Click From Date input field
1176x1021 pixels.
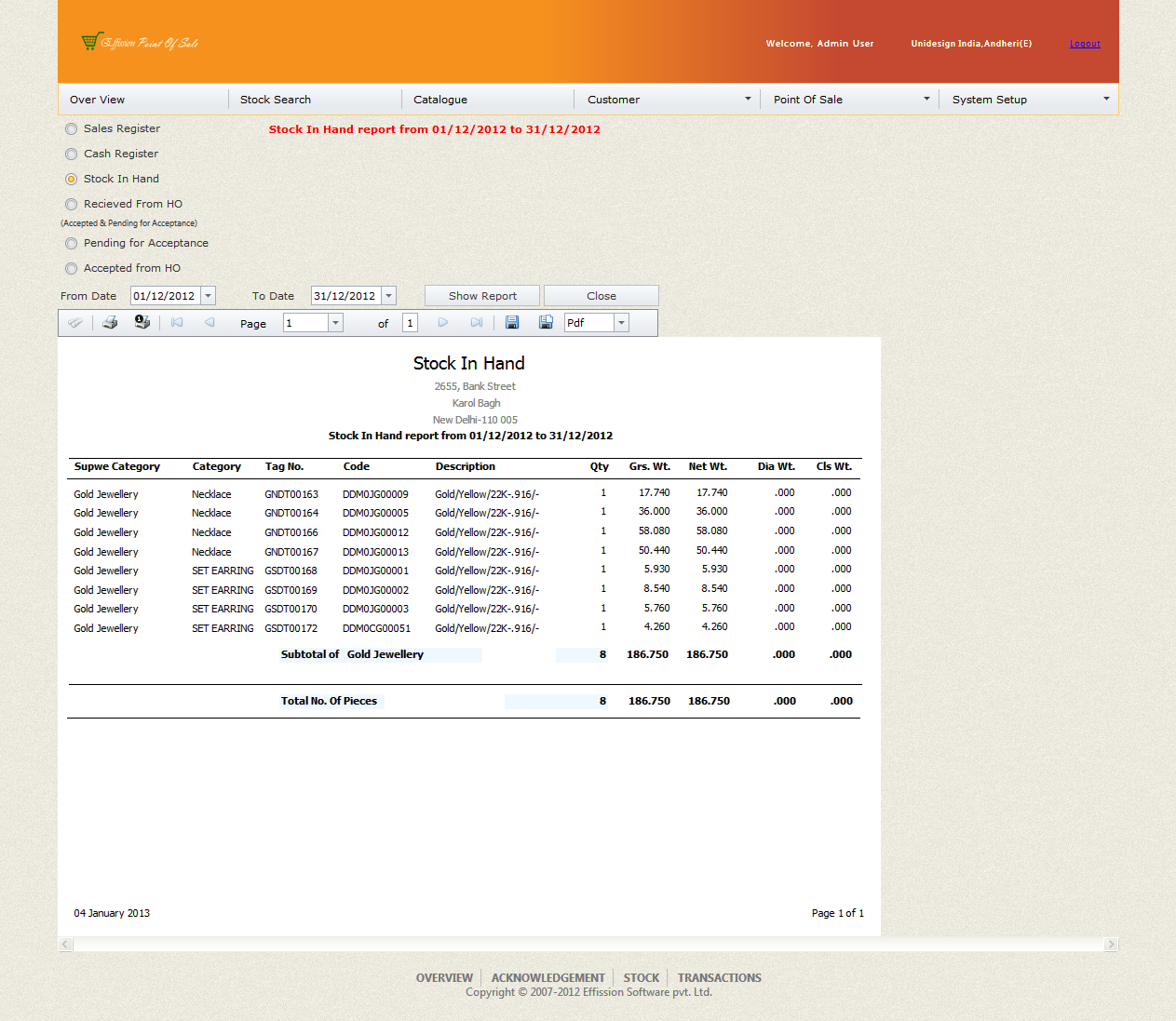[x=166, y=296]
